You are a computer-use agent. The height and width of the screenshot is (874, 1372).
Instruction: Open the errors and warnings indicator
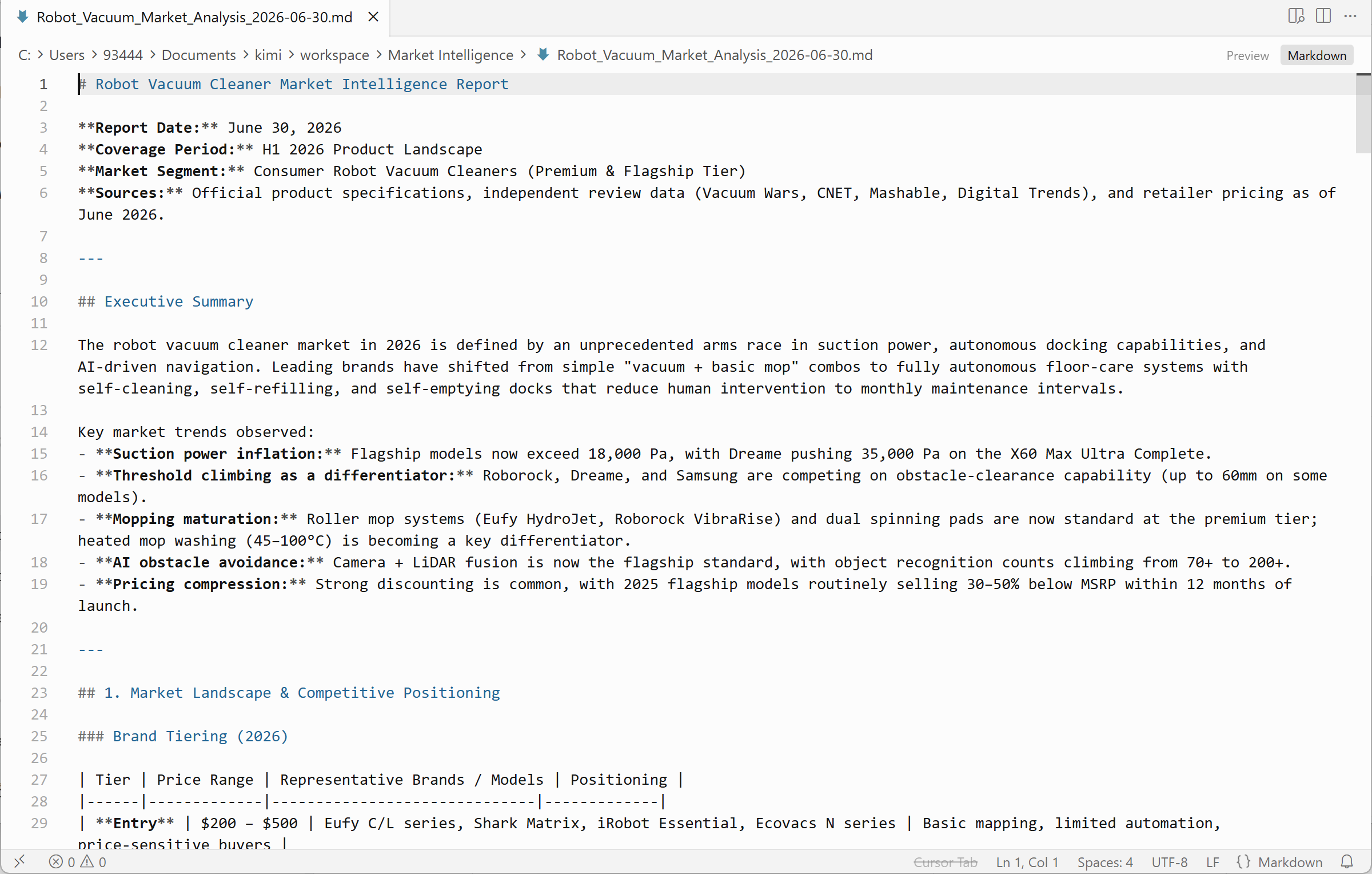click(78, 862)
